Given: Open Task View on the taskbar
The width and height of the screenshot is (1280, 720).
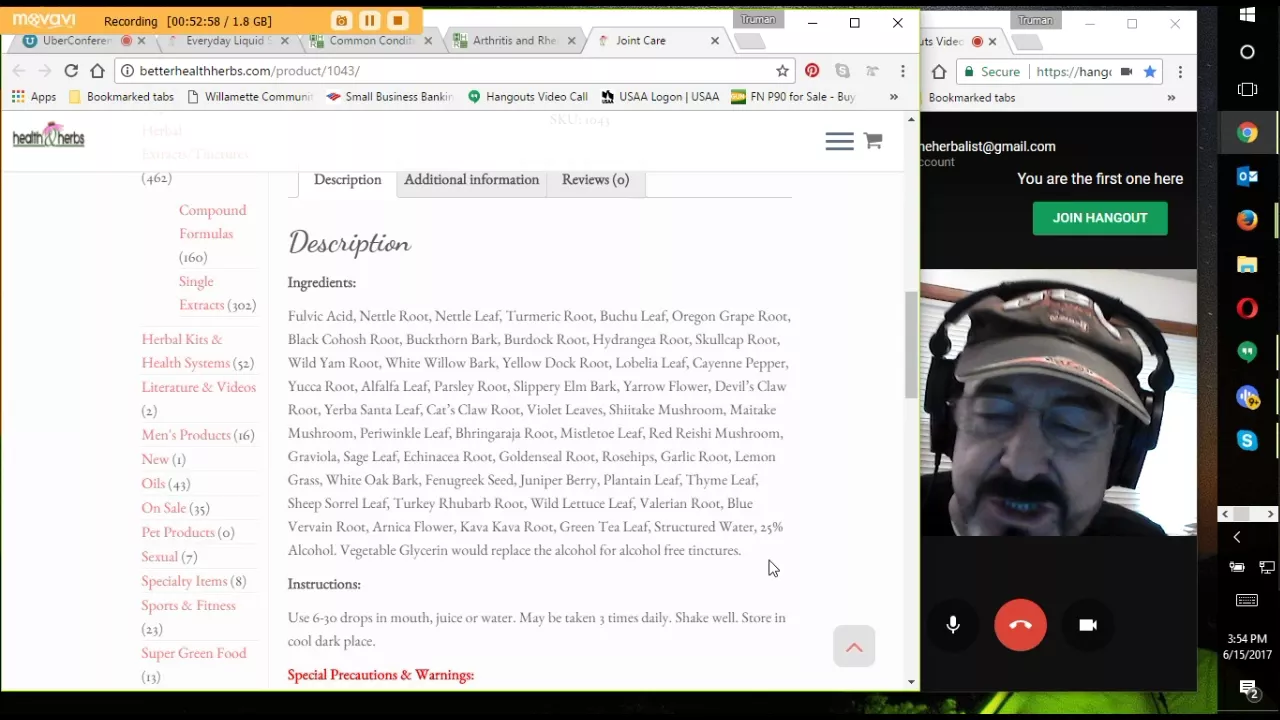Looking at the screenshot, I should pos(1247,90).
